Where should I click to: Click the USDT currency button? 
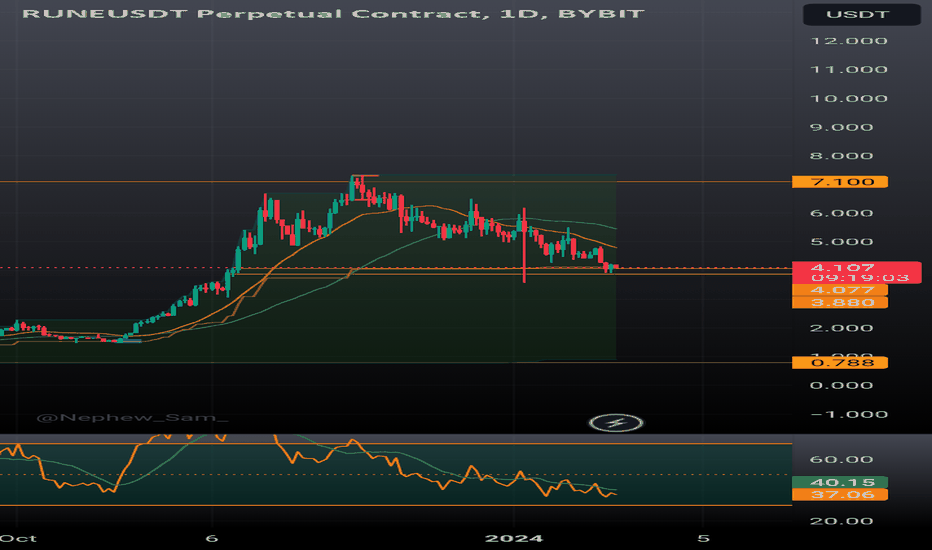(x=861, y=14)
